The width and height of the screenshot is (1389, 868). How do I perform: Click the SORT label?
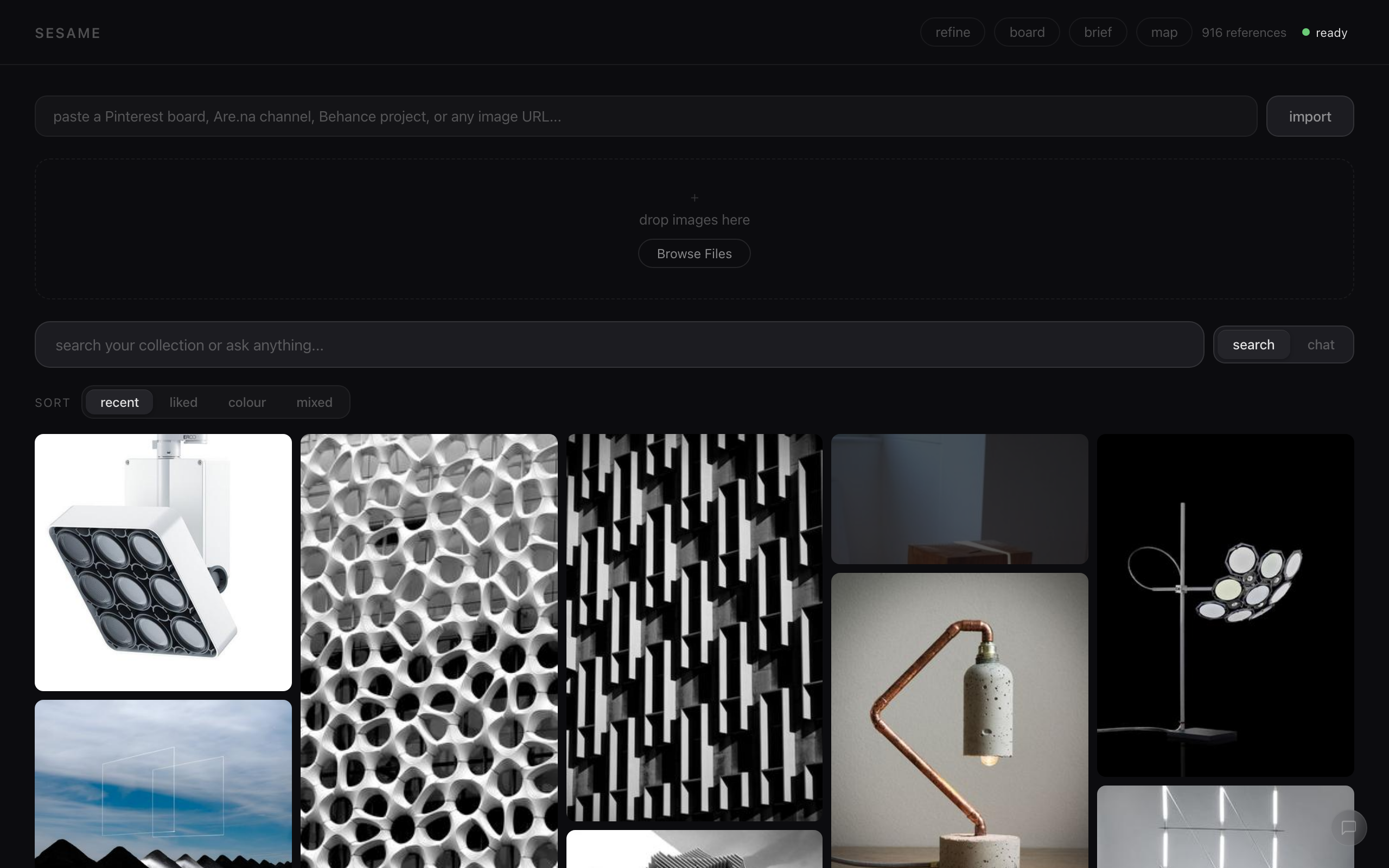(x=52, y=403)
